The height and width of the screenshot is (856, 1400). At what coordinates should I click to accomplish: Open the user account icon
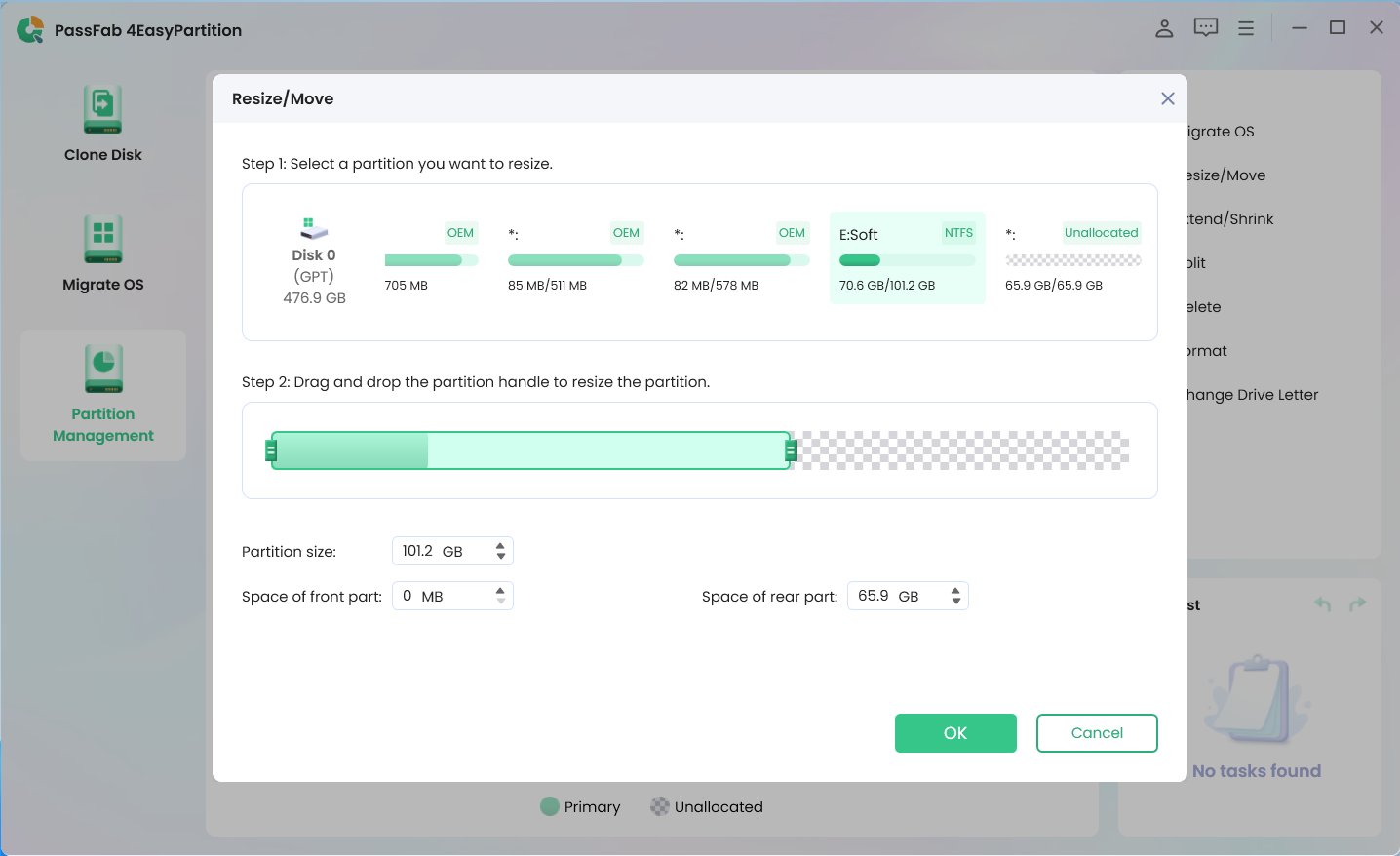(x=1164, y=28)
